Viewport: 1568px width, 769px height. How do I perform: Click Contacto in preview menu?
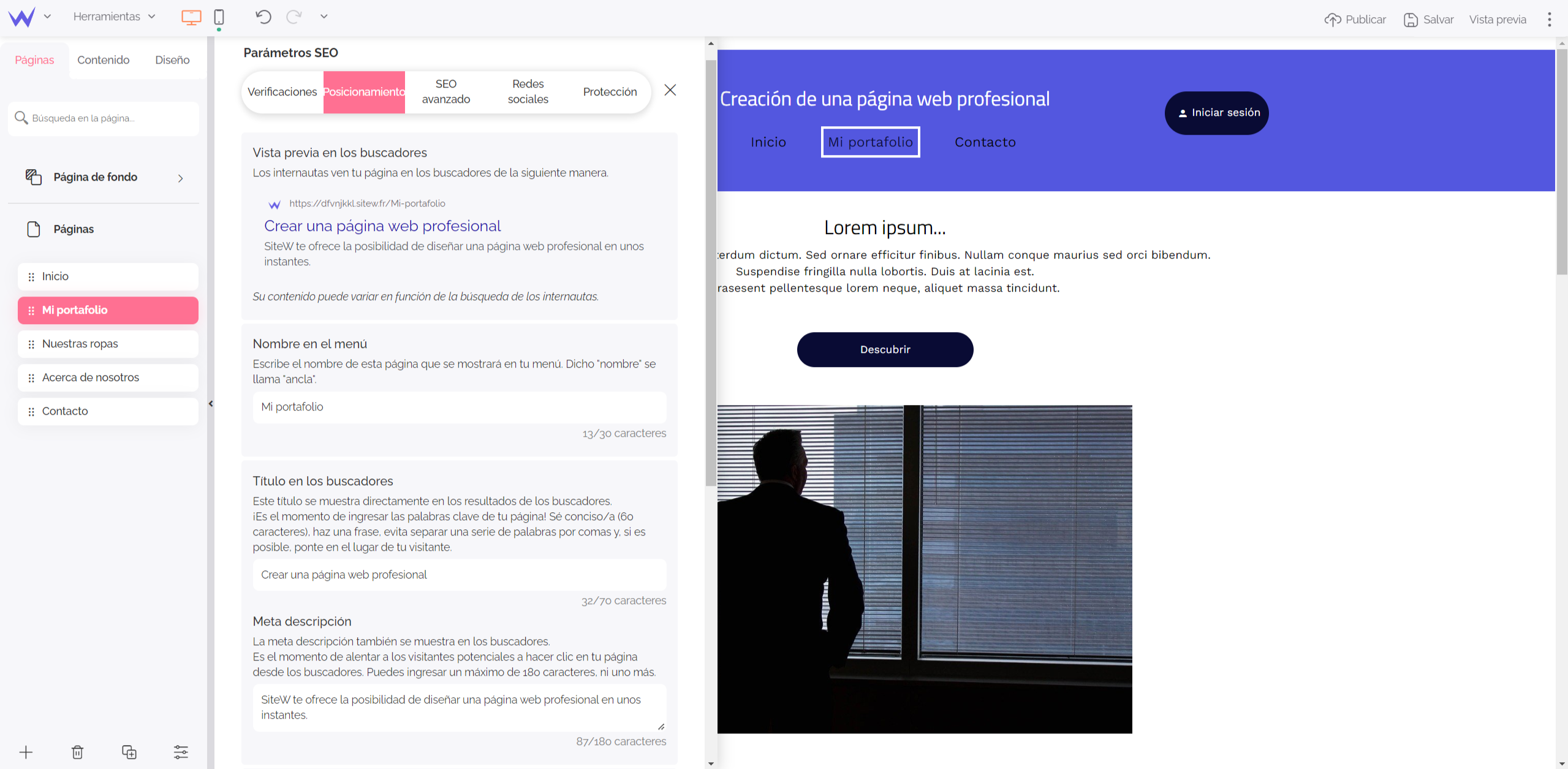click(x=985, y=142)
